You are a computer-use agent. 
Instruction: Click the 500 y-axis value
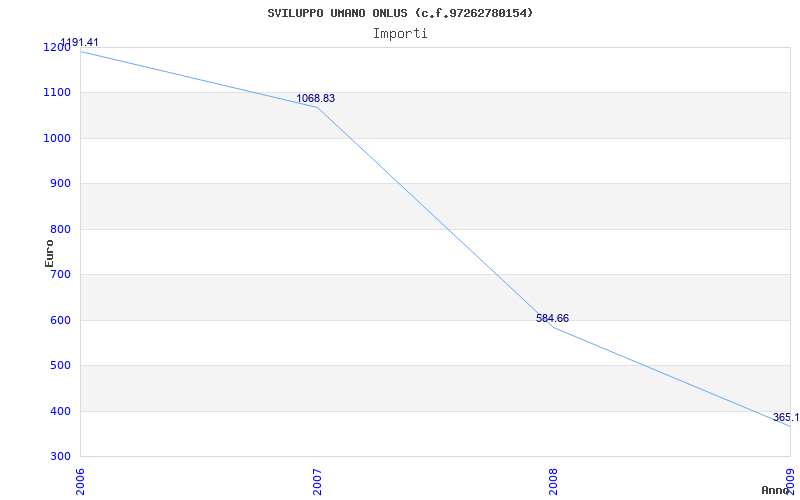coord(60,366)
